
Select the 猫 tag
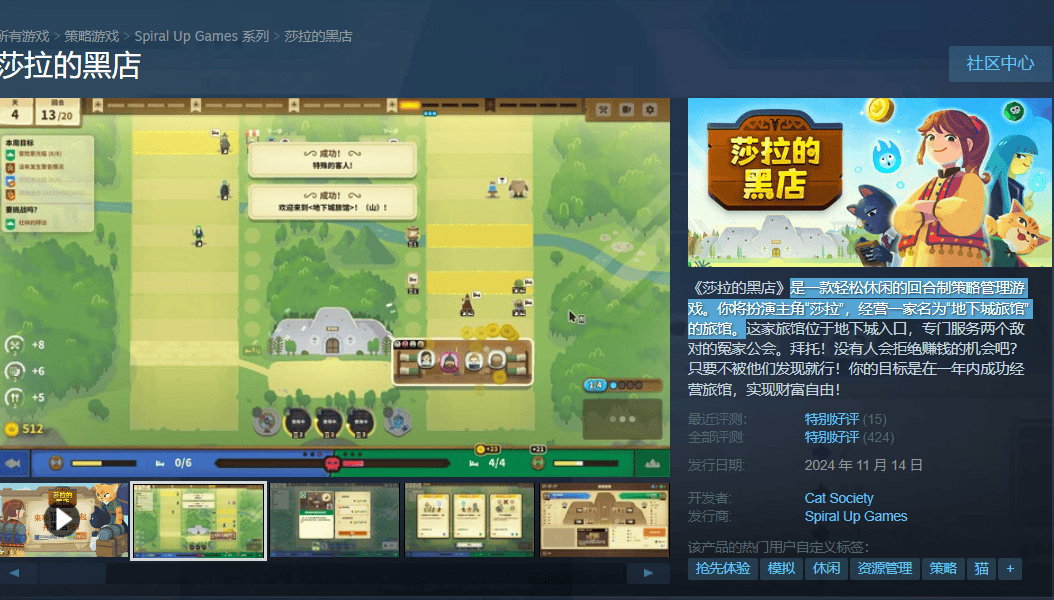tap(981, 568)
